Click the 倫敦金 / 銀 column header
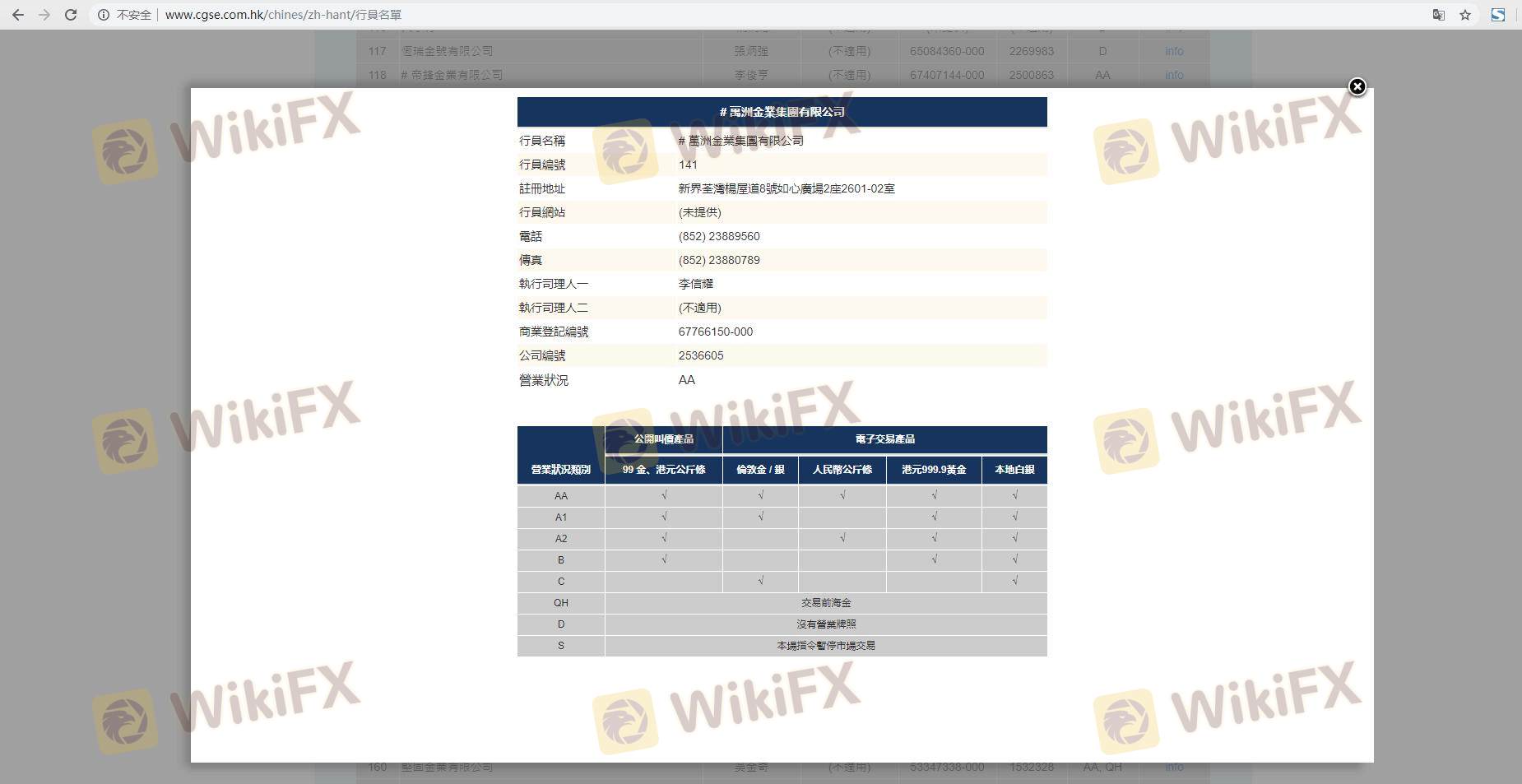Viewport: 1522px width, 784px height. 760,470
